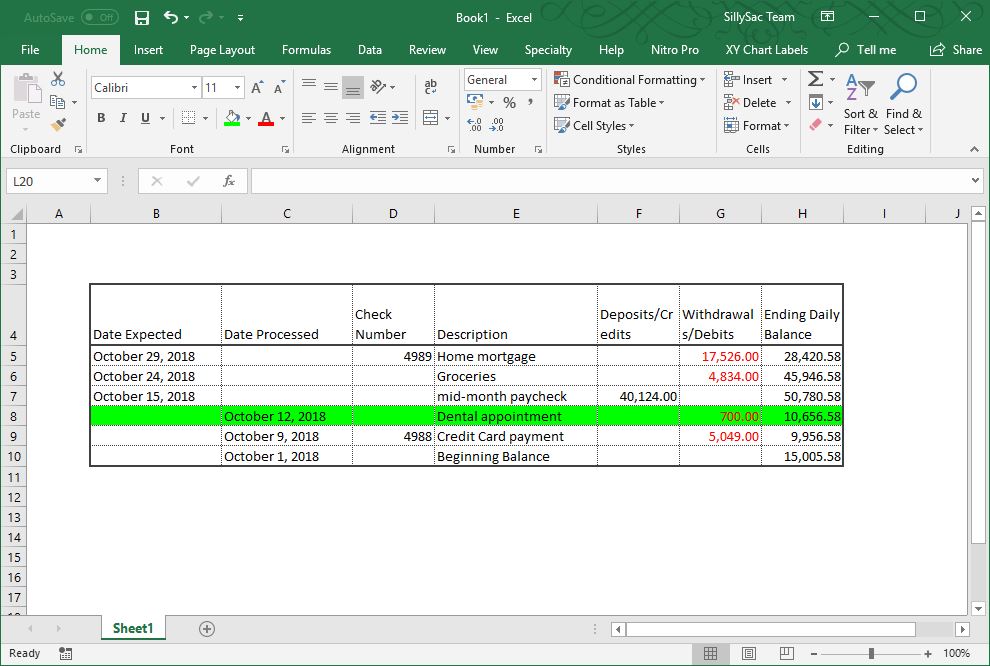
Task: Toggle the AutoSave switch
Action: (x=99, y=18)
